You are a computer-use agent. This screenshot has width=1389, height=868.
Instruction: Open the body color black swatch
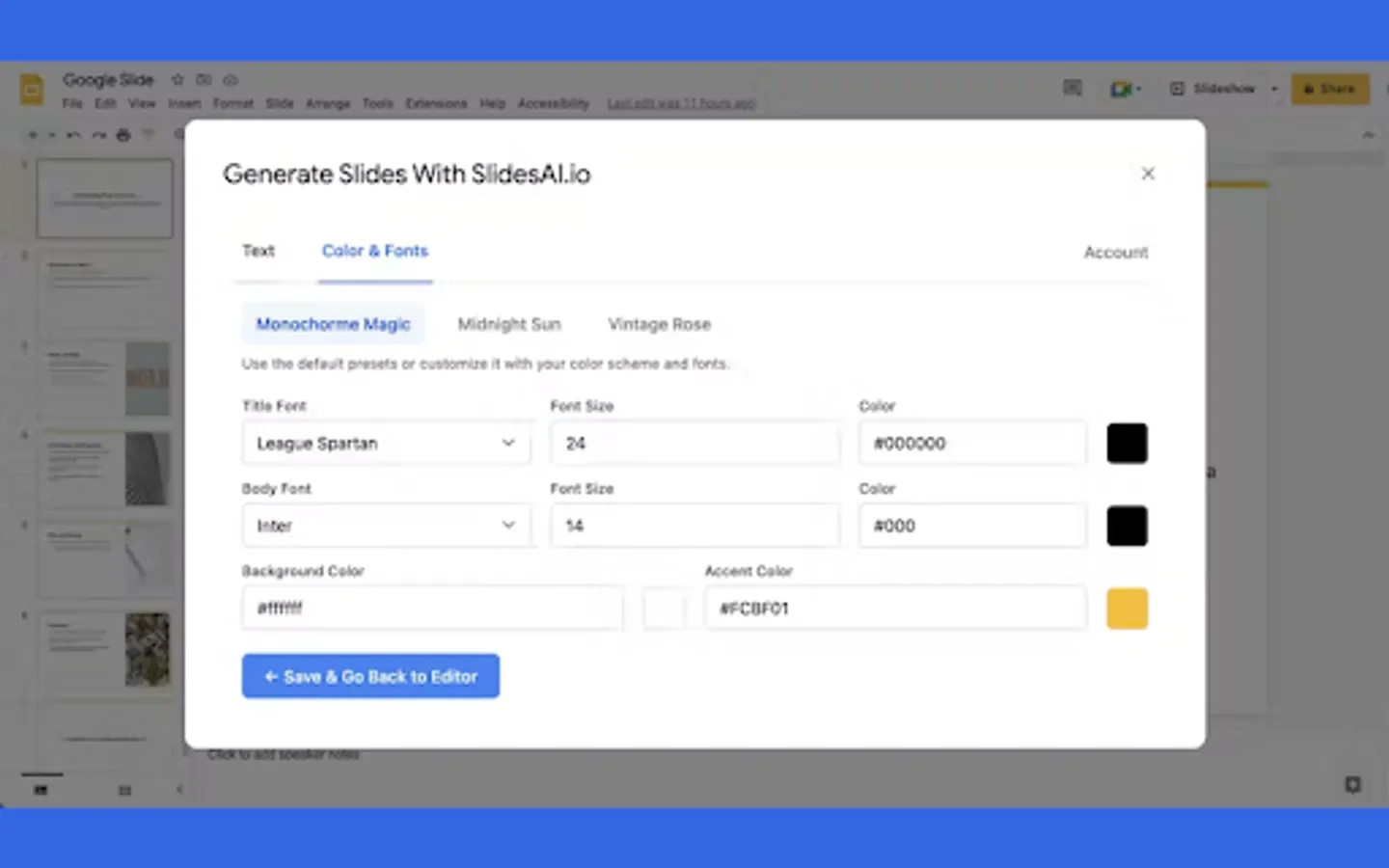click(1127, 526)
